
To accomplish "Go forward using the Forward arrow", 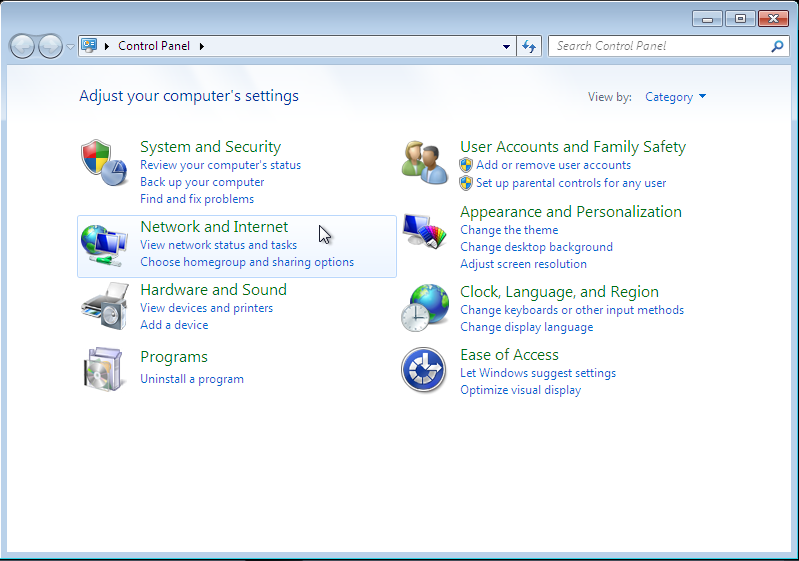I will pos(50,47).
